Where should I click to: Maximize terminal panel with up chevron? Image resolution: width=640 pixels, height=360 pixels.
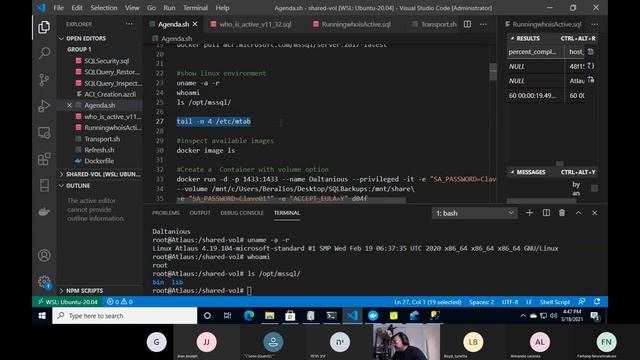point(578,213)
